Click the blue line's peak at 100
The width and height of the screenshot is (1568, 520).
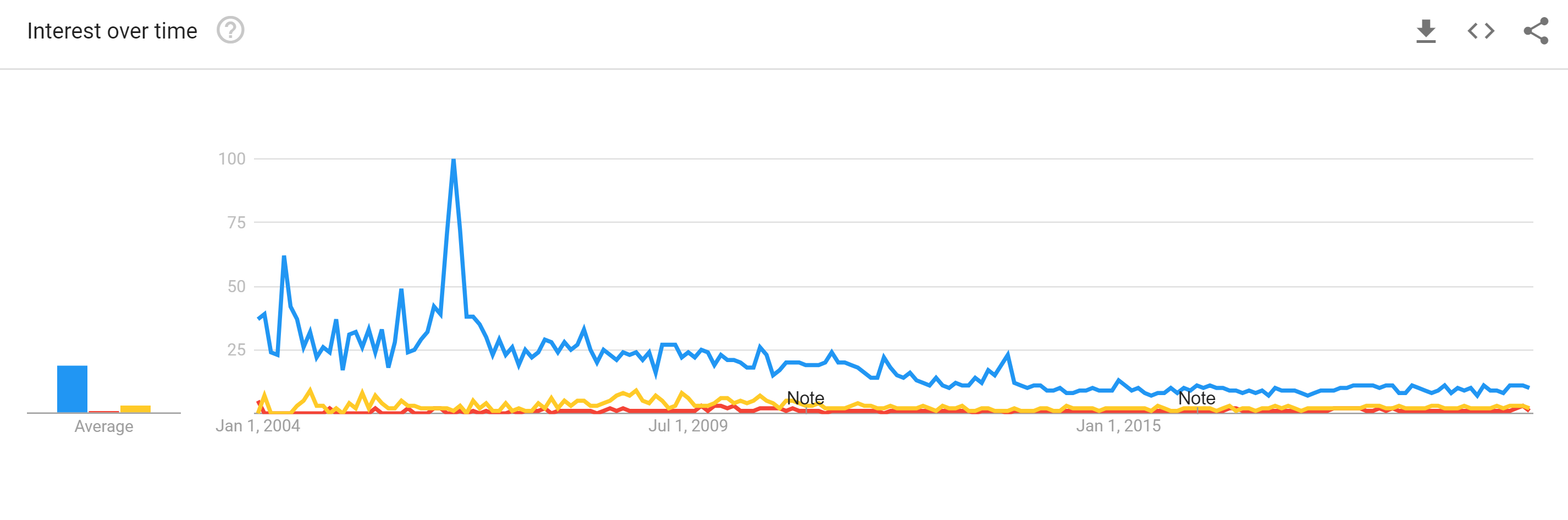[x=454, y=160]
